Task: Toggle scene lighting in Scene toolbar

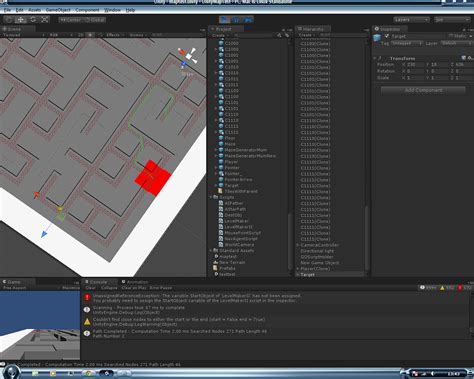Action: (90, 35)
